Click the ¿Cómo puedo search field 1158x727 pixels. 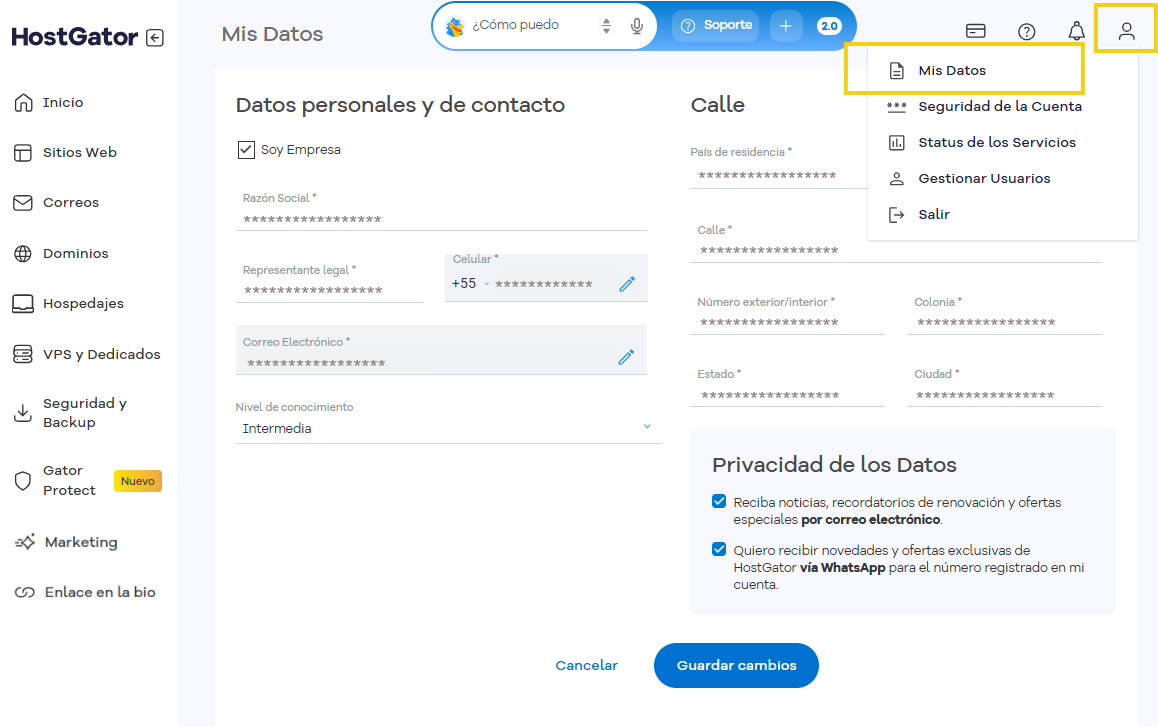point(515,25)
